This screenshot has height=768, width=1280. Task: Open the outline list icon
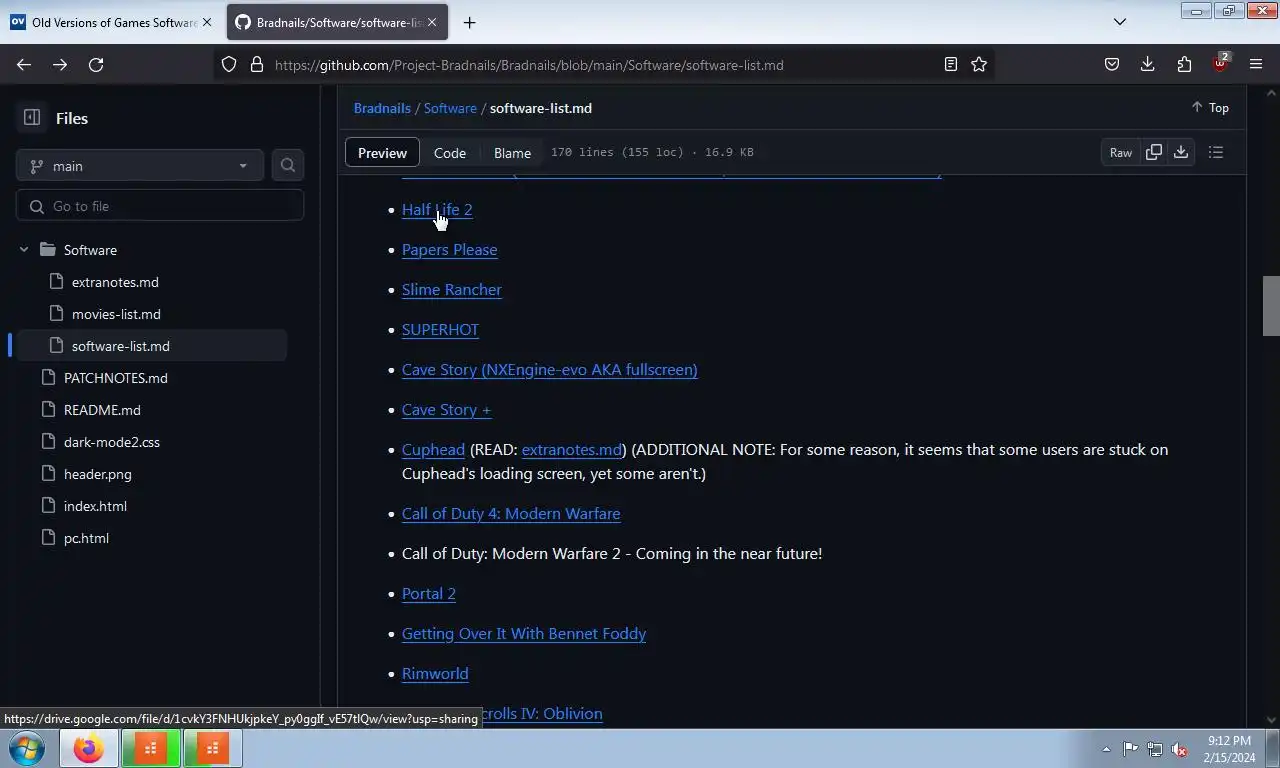(x=1216, y=152)
